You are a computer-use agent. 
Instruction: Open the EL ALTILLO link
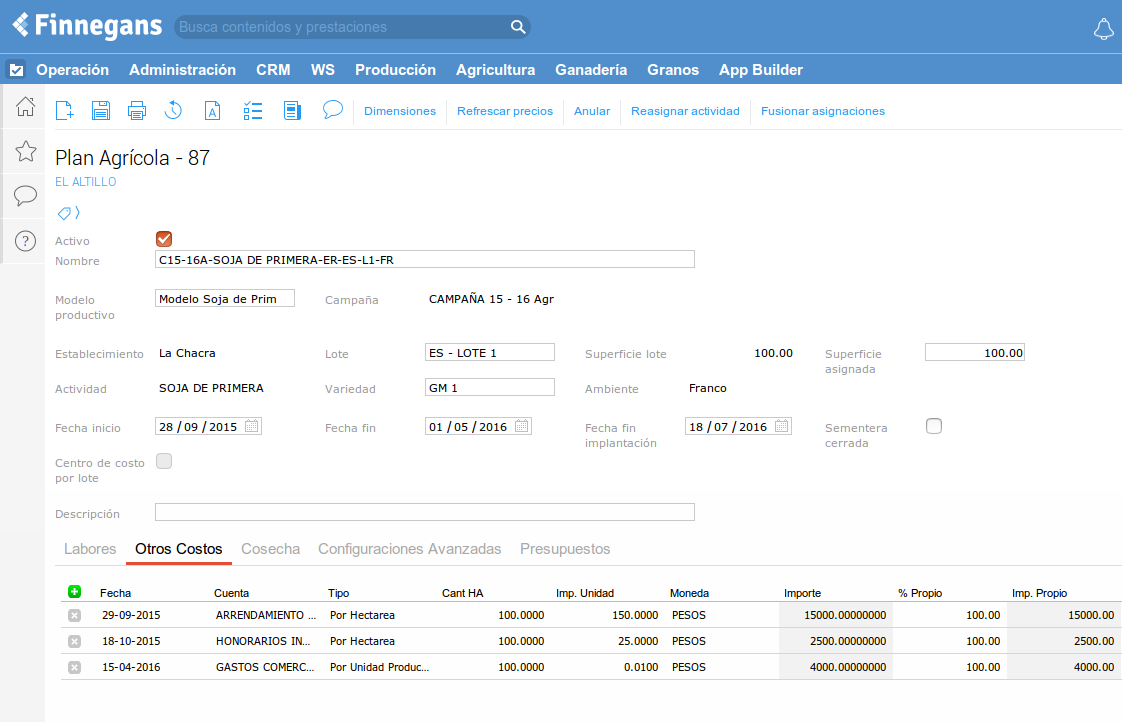(85, 182)
